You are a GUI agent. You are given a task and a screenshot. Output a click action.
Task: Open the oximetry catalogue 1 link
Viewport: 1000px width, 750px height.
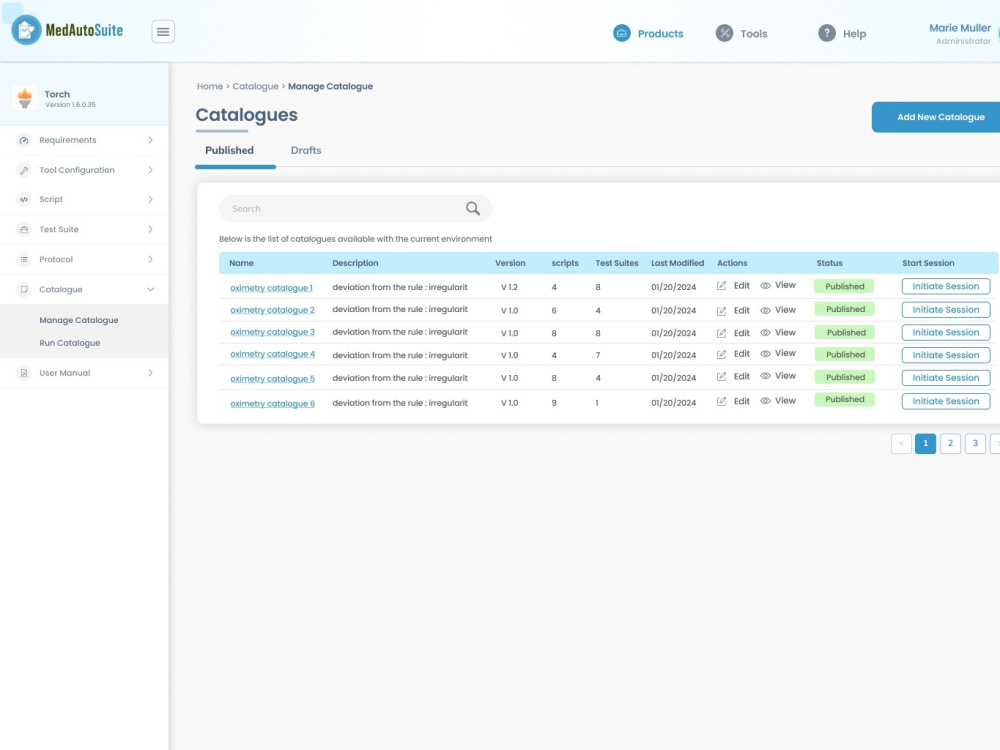[x=272, y=288]
